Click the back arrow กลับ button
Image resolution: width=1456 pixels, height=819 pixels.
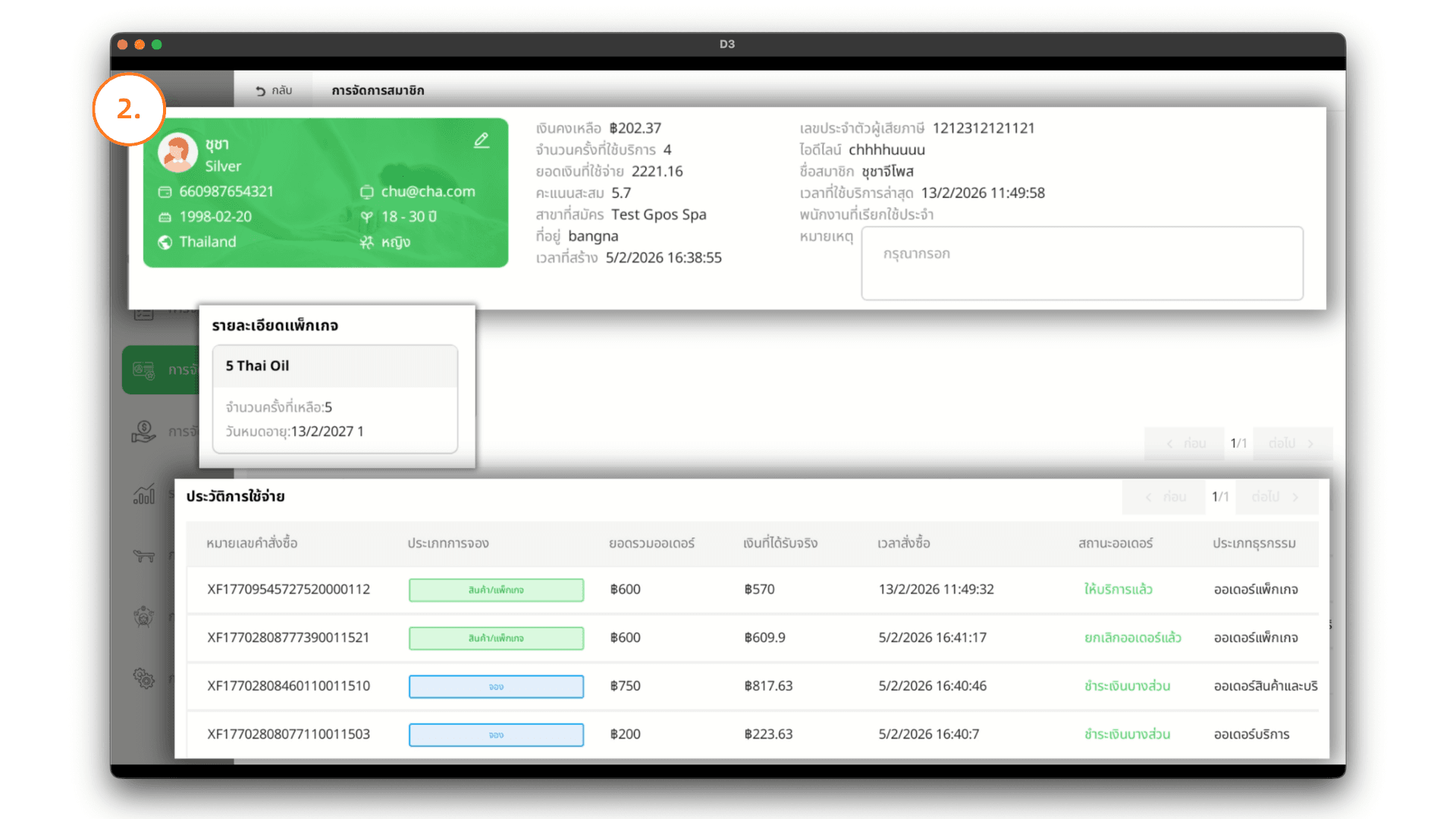(274, 90)
